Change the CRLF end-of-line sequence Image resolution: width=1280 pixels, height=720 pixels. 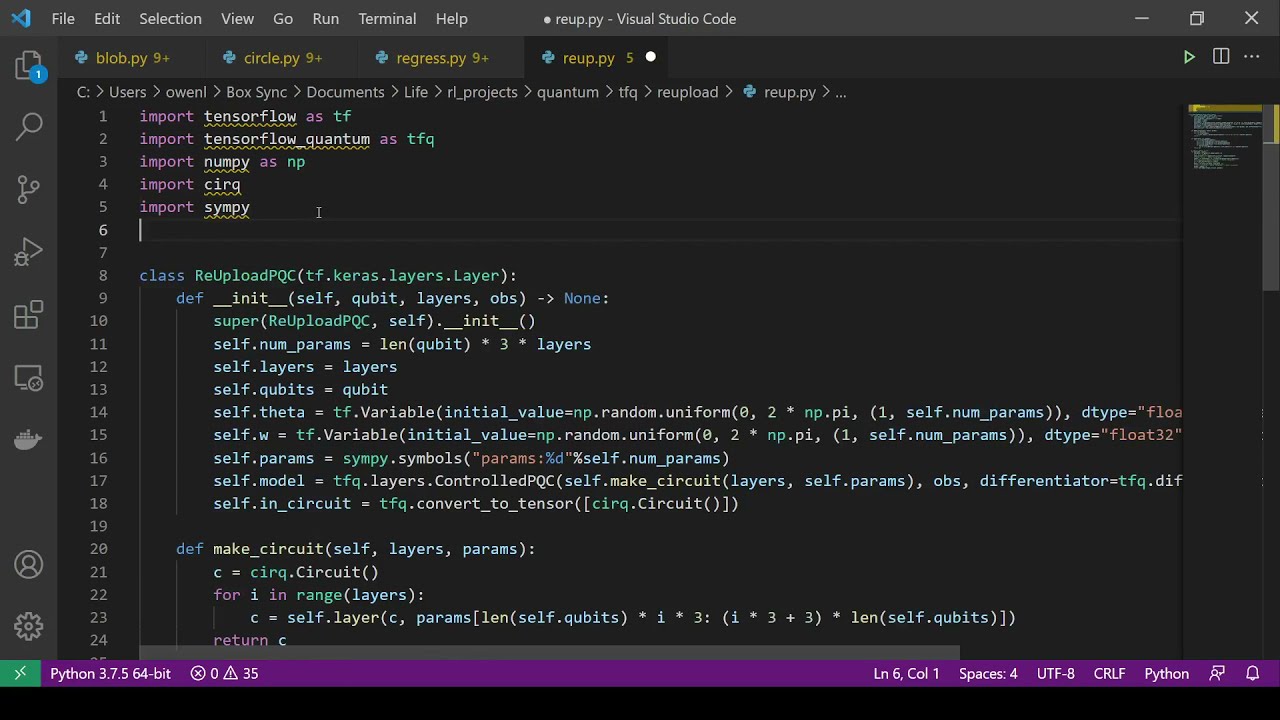pos(1110,674)
